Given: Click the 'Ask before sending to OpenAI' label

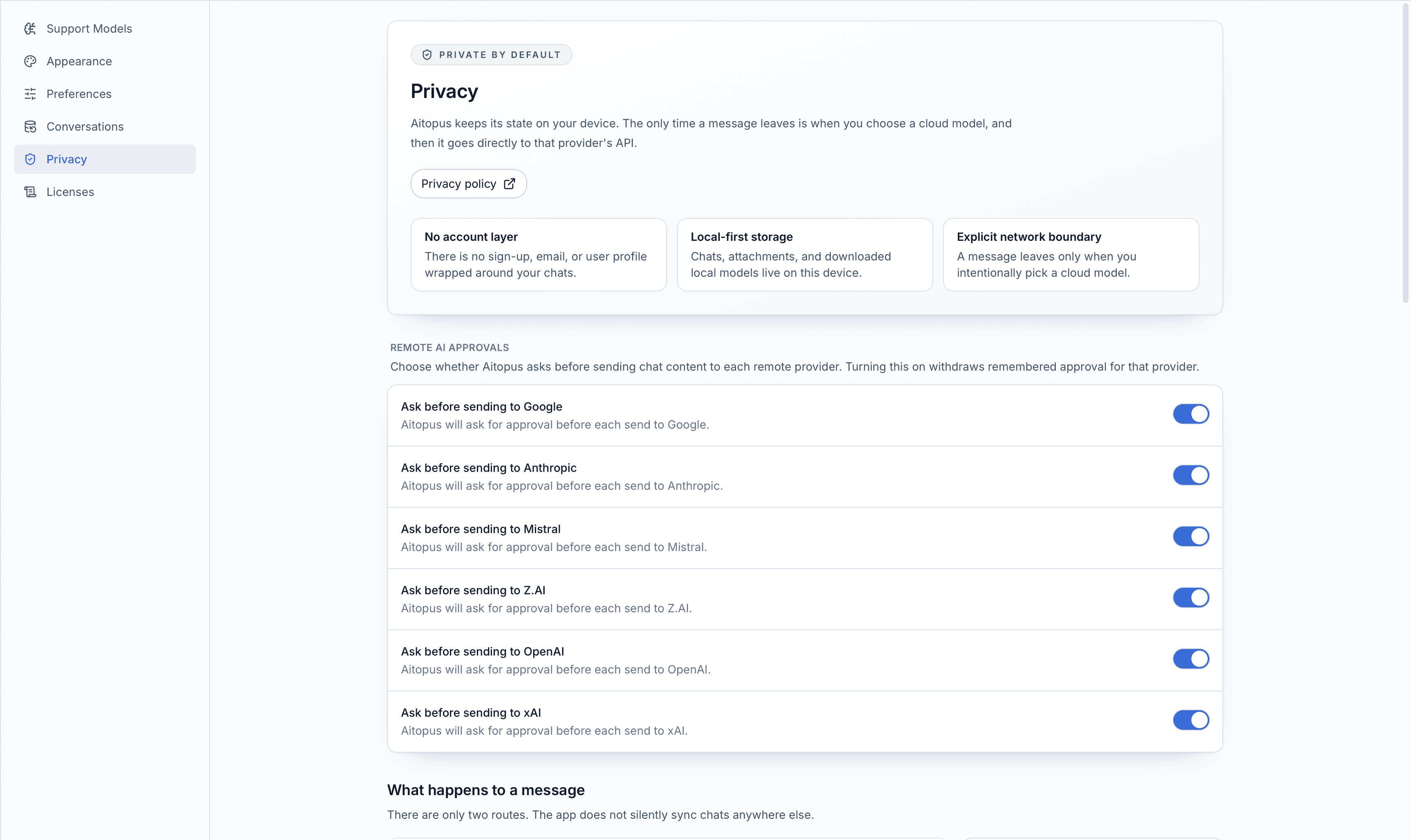Looking at the screenshot, I should (x=483, y=651).
